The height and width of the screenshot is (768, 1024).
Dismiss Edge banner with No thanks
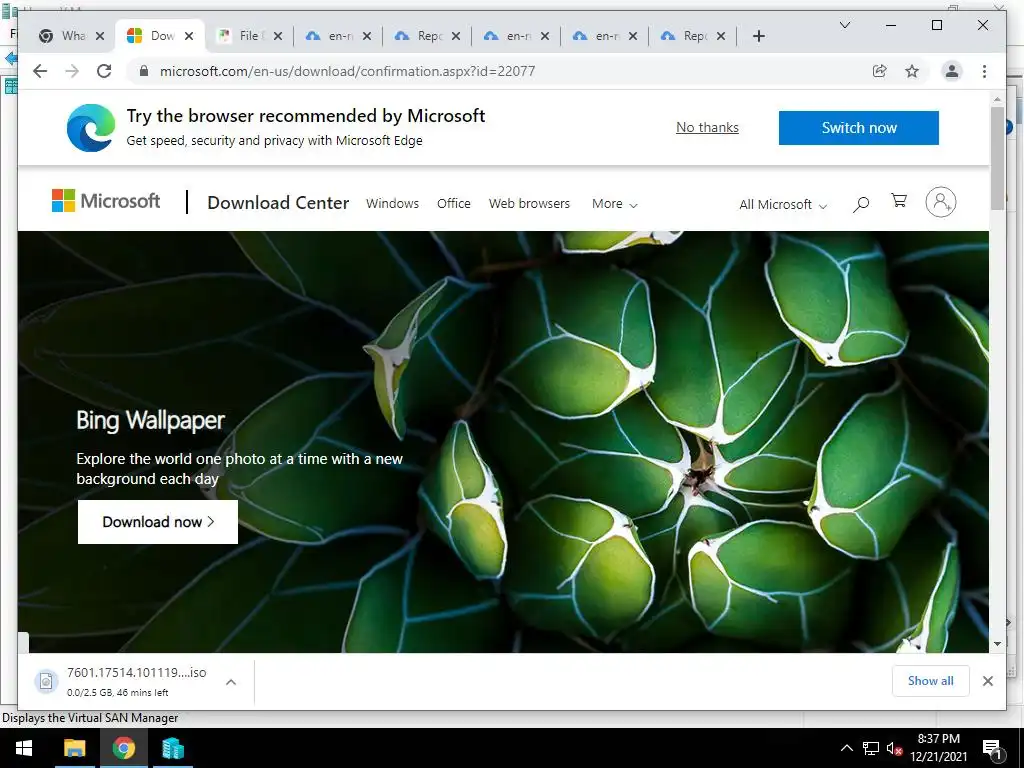pos(707,127)
